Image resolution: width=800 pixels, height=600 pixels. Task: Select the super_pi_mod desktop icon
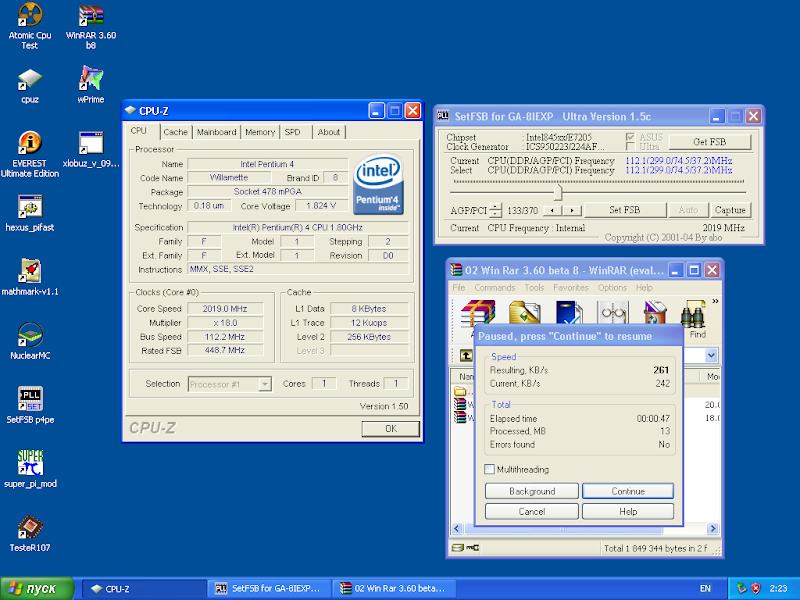click(30, 469)
